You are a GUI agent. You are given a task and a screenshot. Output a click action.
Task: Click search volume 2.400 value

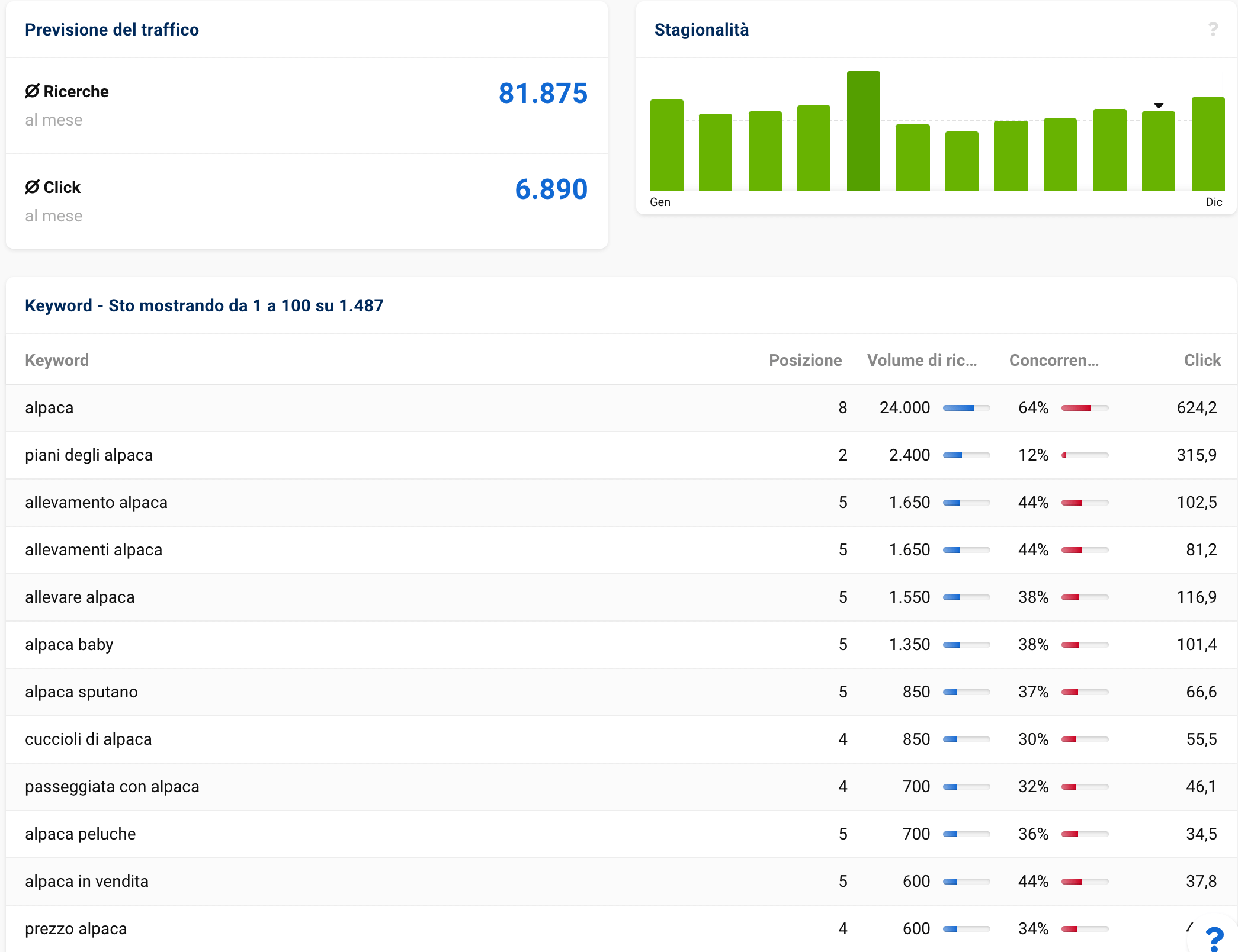909,455
